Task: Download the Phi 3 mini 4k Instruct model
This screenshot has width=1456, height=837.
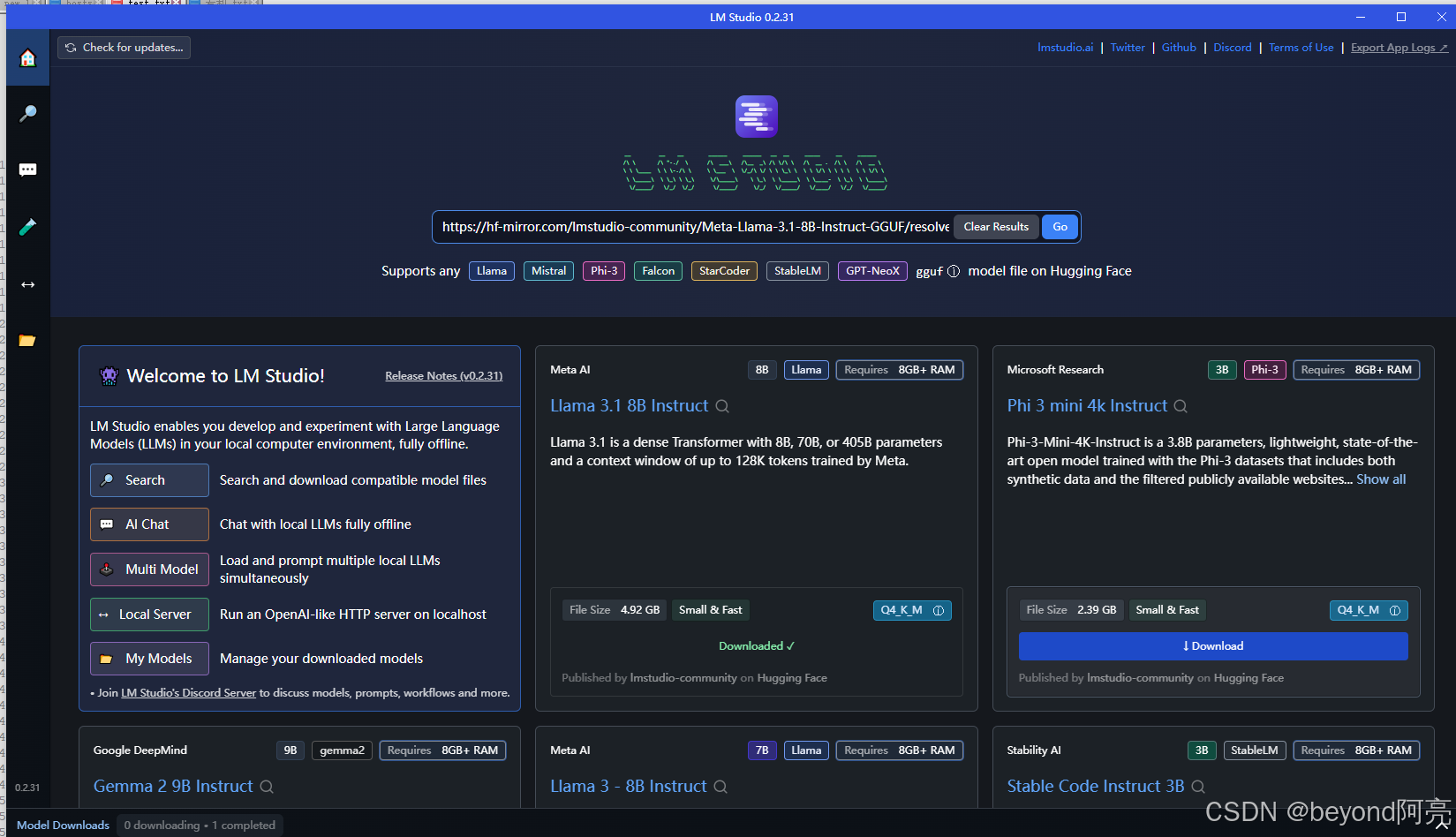Action: [1213, 646]
